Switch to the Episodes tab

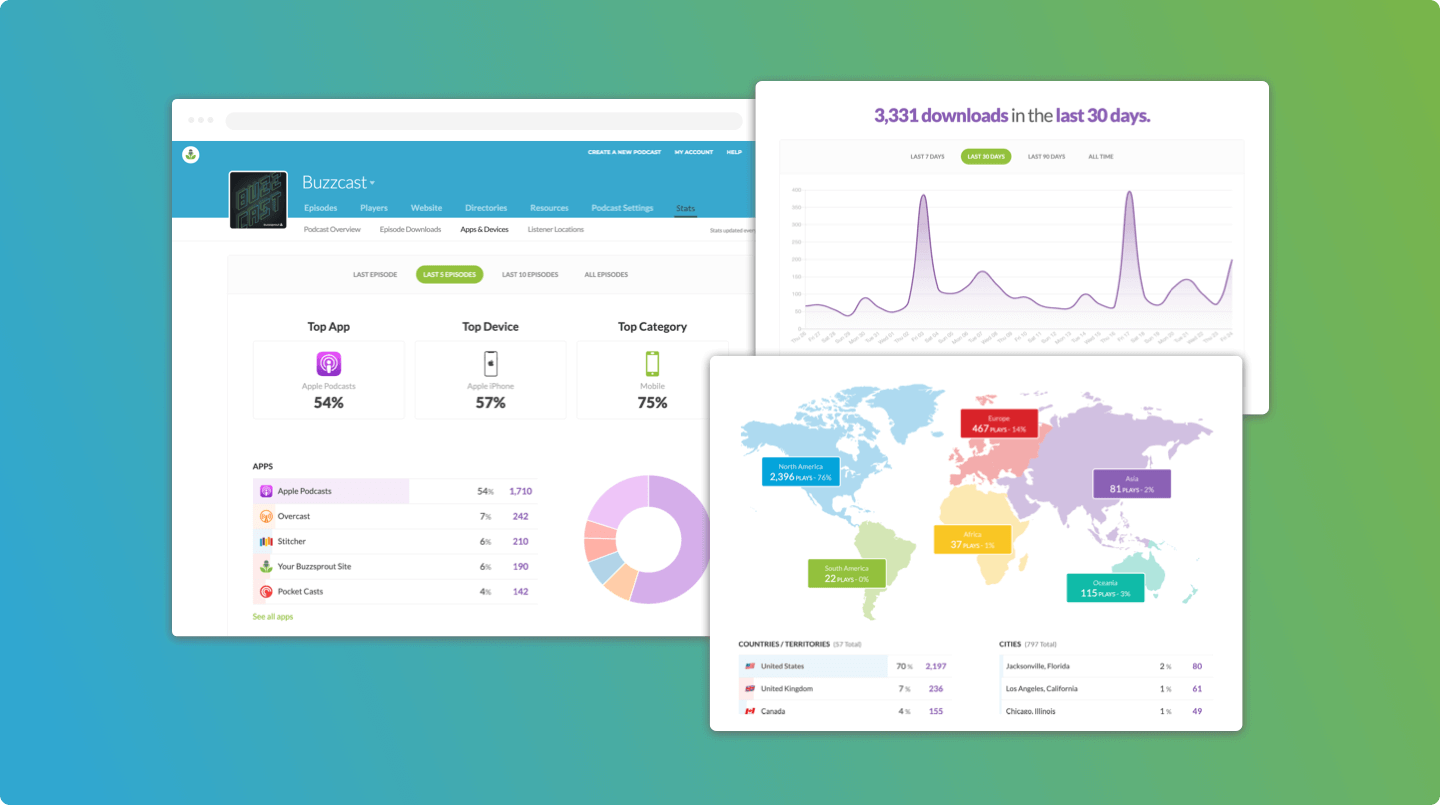point(320,208)
